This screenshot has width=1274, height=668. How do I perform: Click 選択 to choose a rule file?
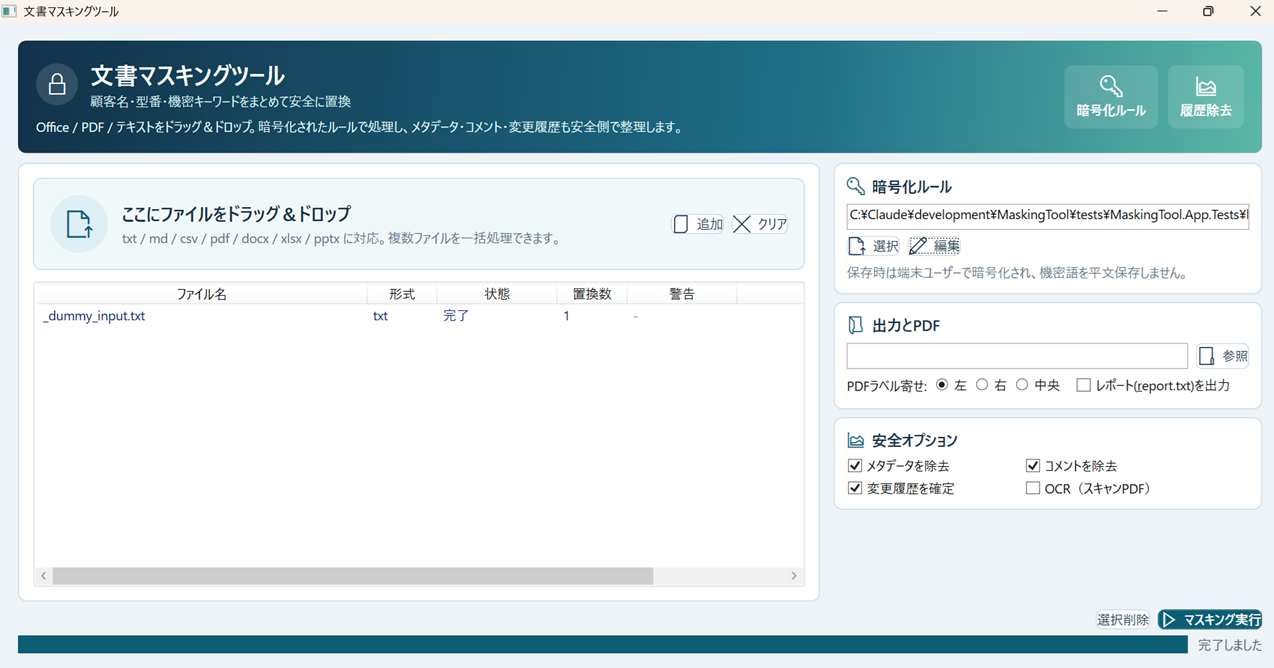pos(873,246)
